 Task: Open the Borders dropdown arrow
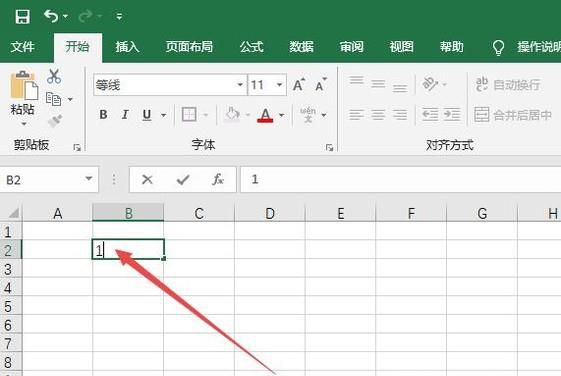(x=205, y=115)
